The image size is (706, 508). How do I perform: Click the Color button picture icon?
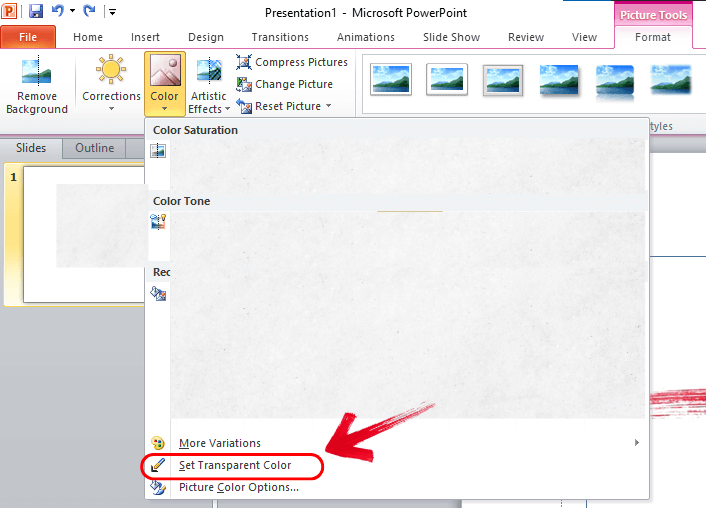point(165,70)
